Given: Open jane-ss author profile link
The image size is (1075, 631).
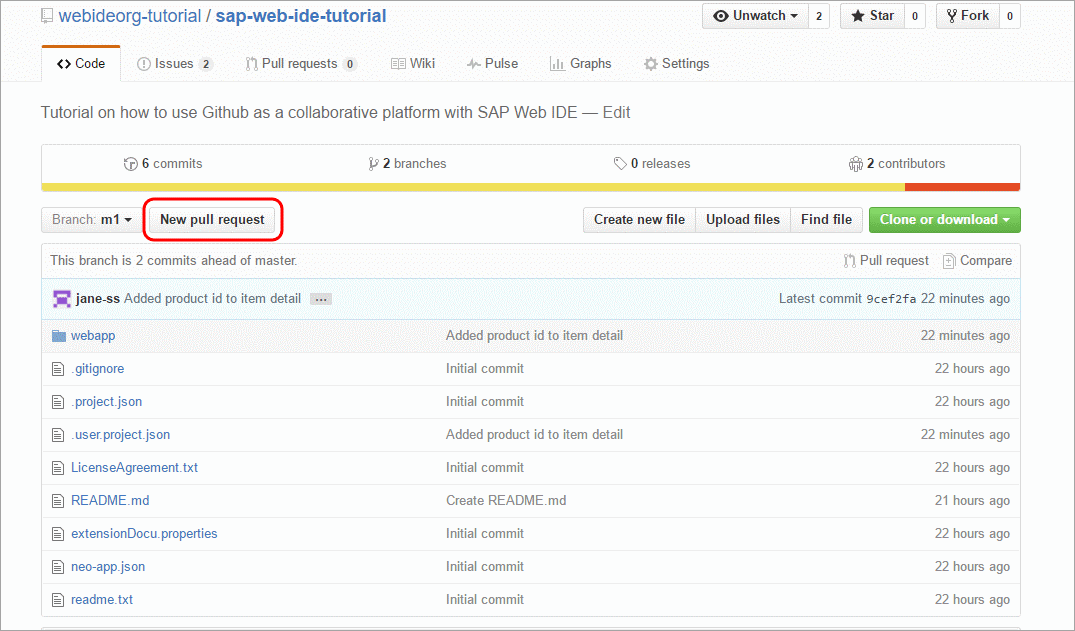Looking at the screenshot, I should [97, 299].
